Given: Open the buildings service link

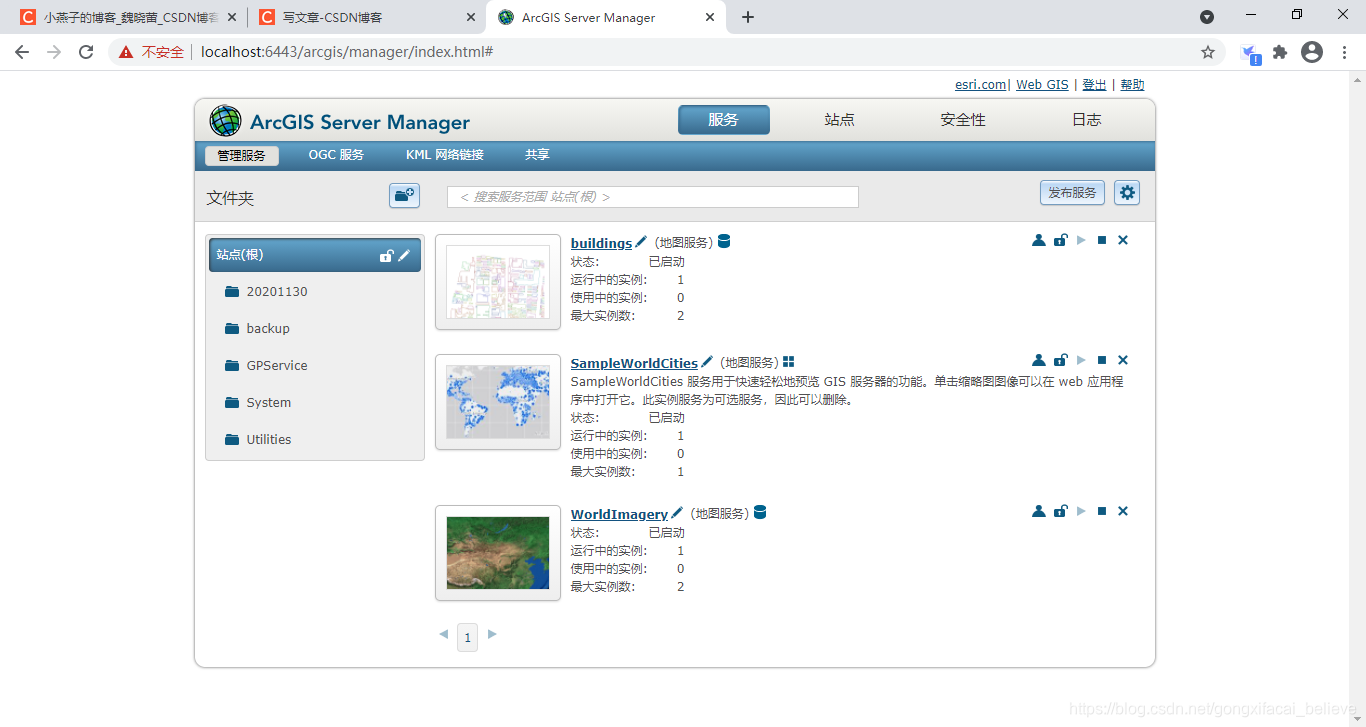Looking at the screenshot, I should pos(601,243).
